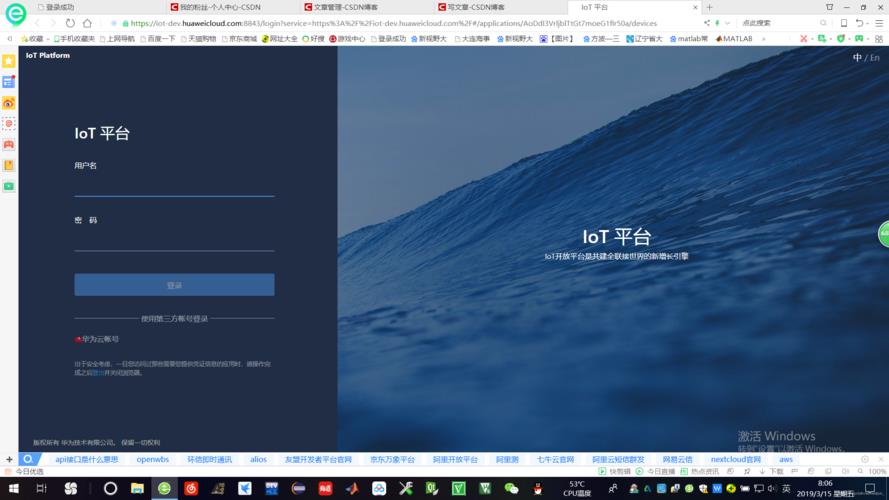This screenshot has width=889, height=500.
Task: Open 七牛云官网 bottom bar link
Action: pos(556,459)
